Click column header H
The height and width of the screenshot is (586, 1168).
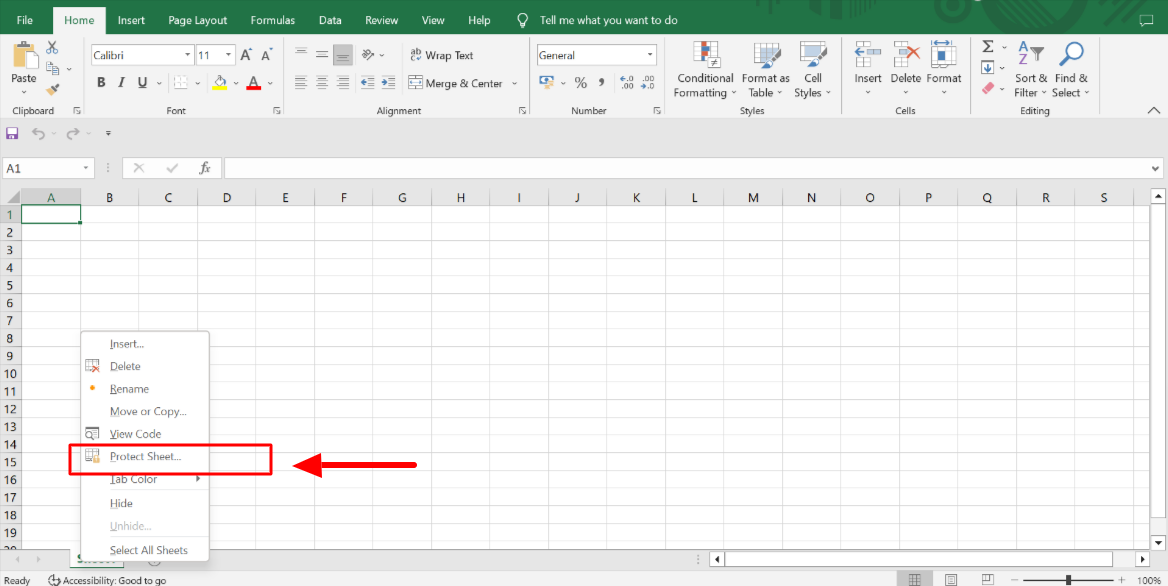pos(460,197)
